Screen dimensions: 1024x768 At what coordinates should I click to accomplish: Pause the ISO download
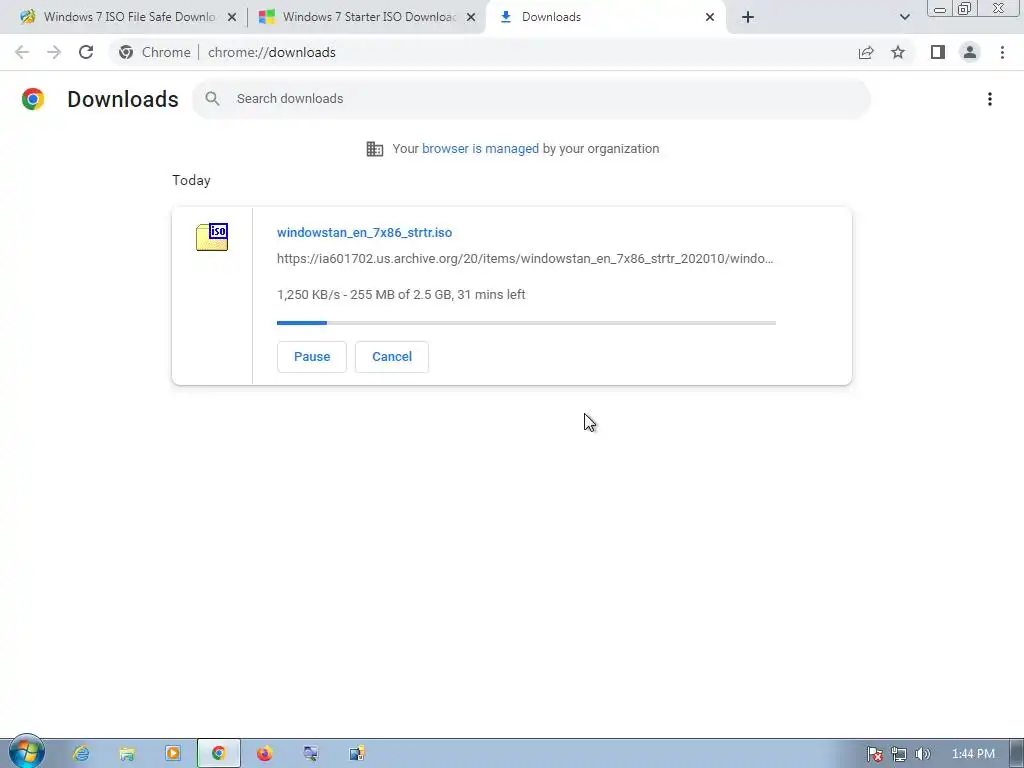tap(312, 357)
